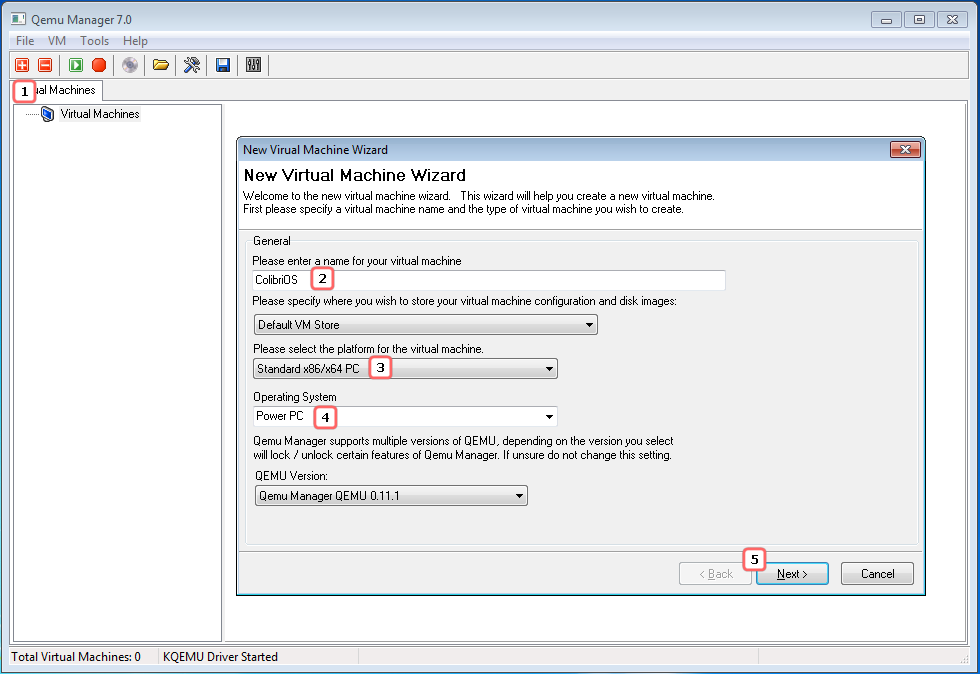Click the mixer sliders settings toolbar icon

tap(253, 65)
